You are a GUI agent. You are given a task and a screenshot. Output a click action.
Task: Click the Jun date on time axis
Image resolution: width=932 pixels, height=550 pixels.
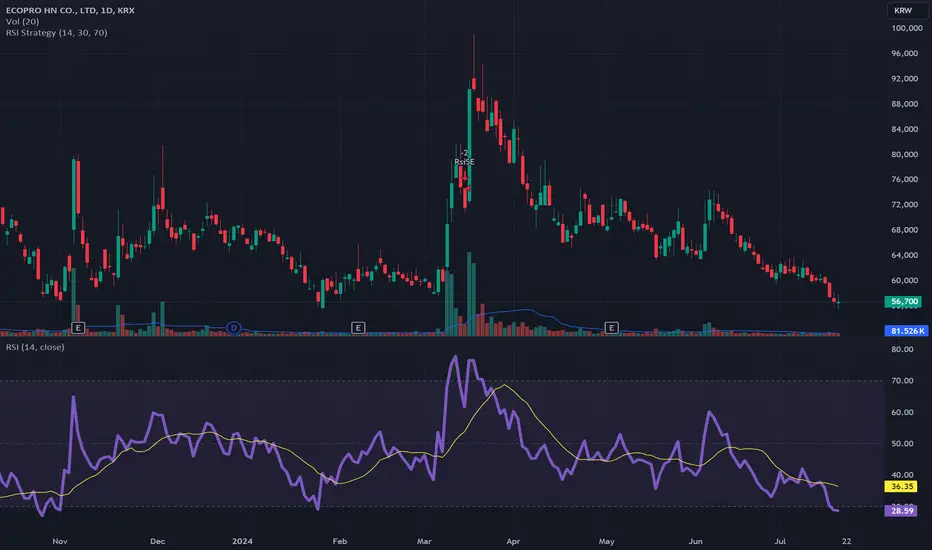coord(695,541)
